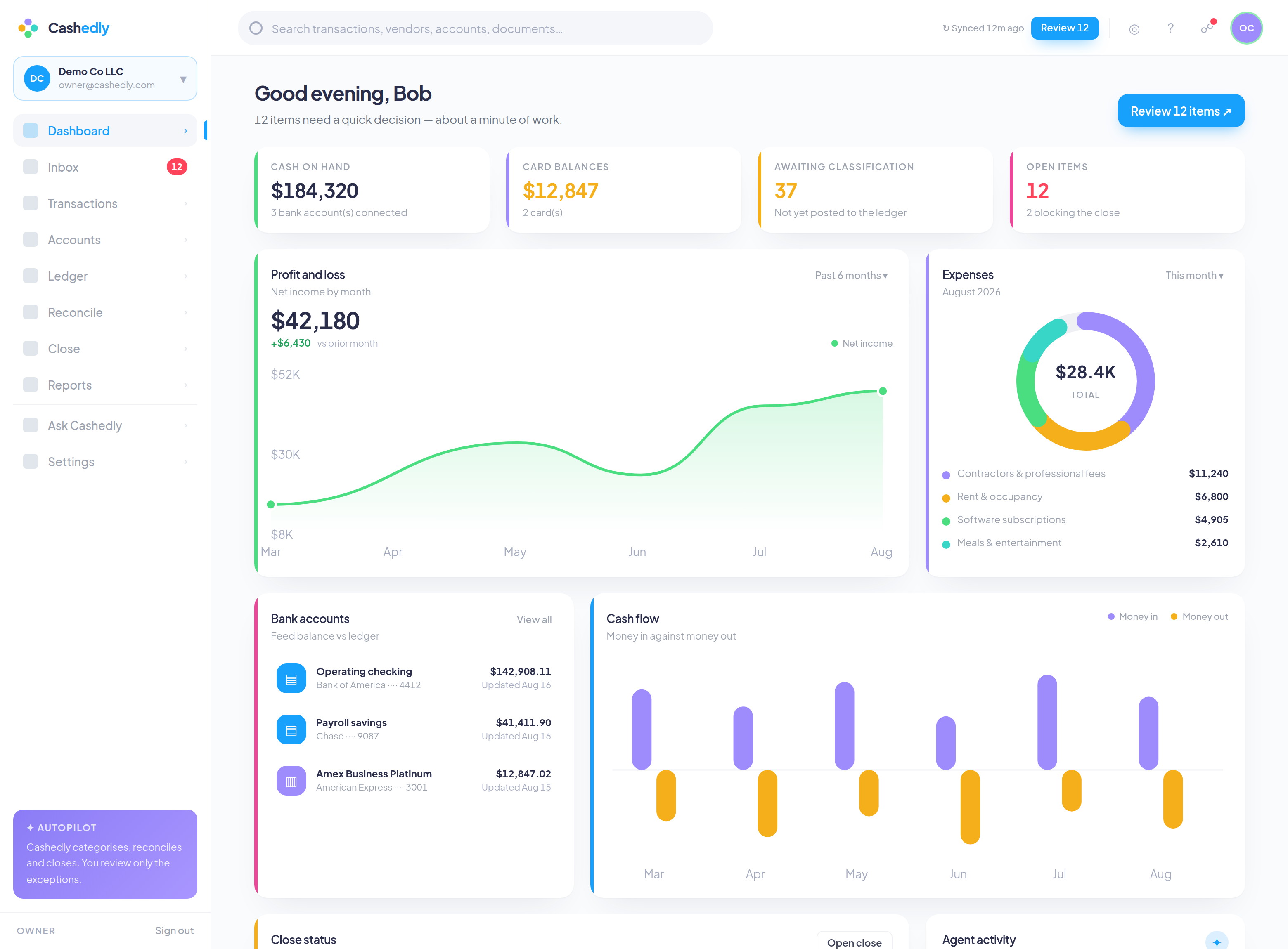Click the Aug data point on profit chart
The width and height of the screenshot is (1288, 949).
click(883, 391)
